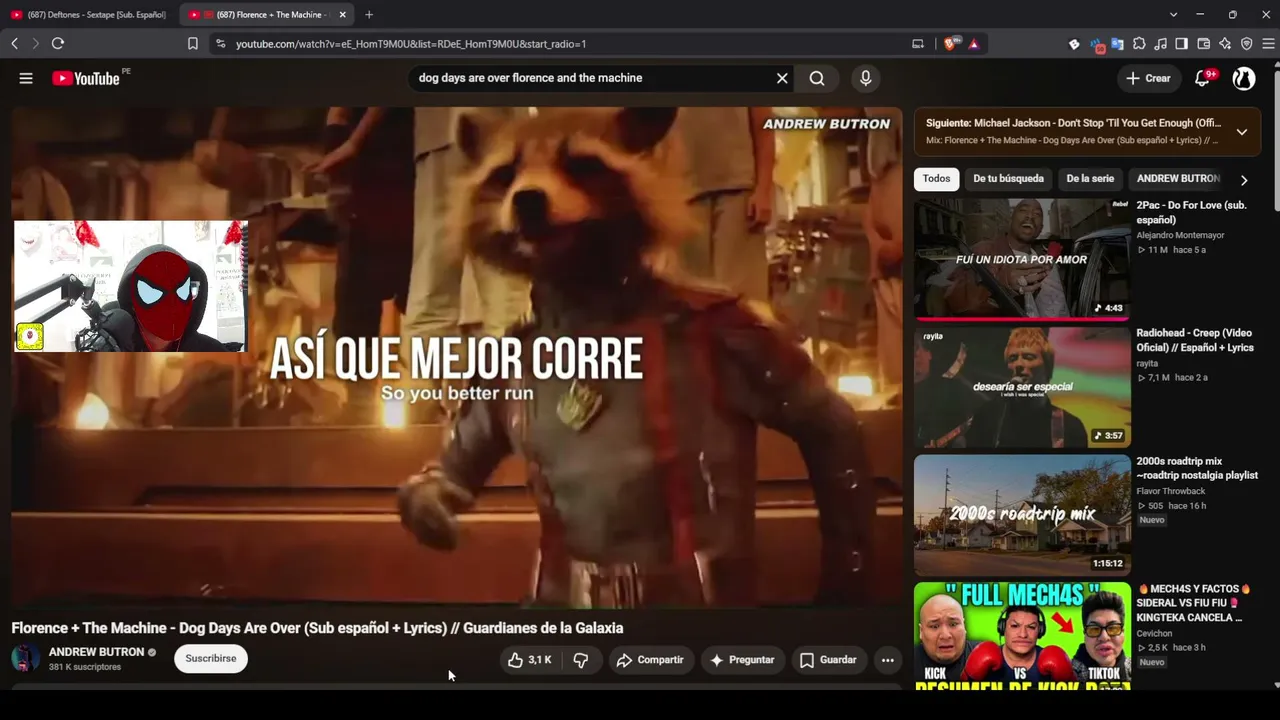Show more filter chips with right arrow
Image resolution: width=1280 pixels, height=720 pixels.
click(x=1244, y=180)
